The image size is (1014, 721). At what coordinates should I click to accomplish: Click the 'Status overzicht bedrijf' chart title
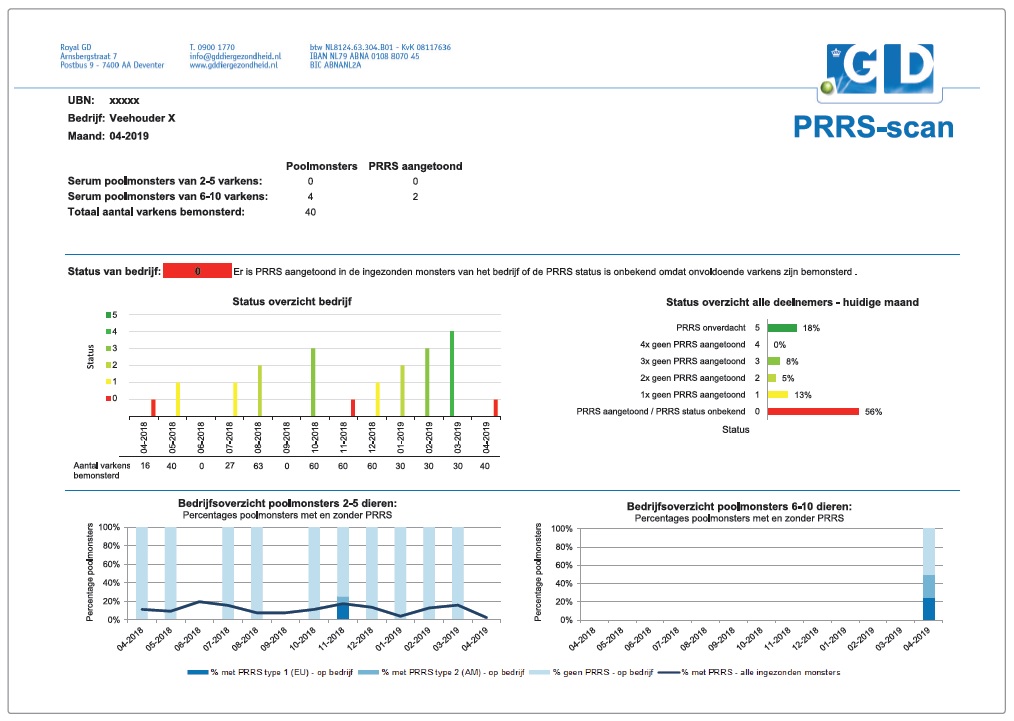tap(292, 301)
